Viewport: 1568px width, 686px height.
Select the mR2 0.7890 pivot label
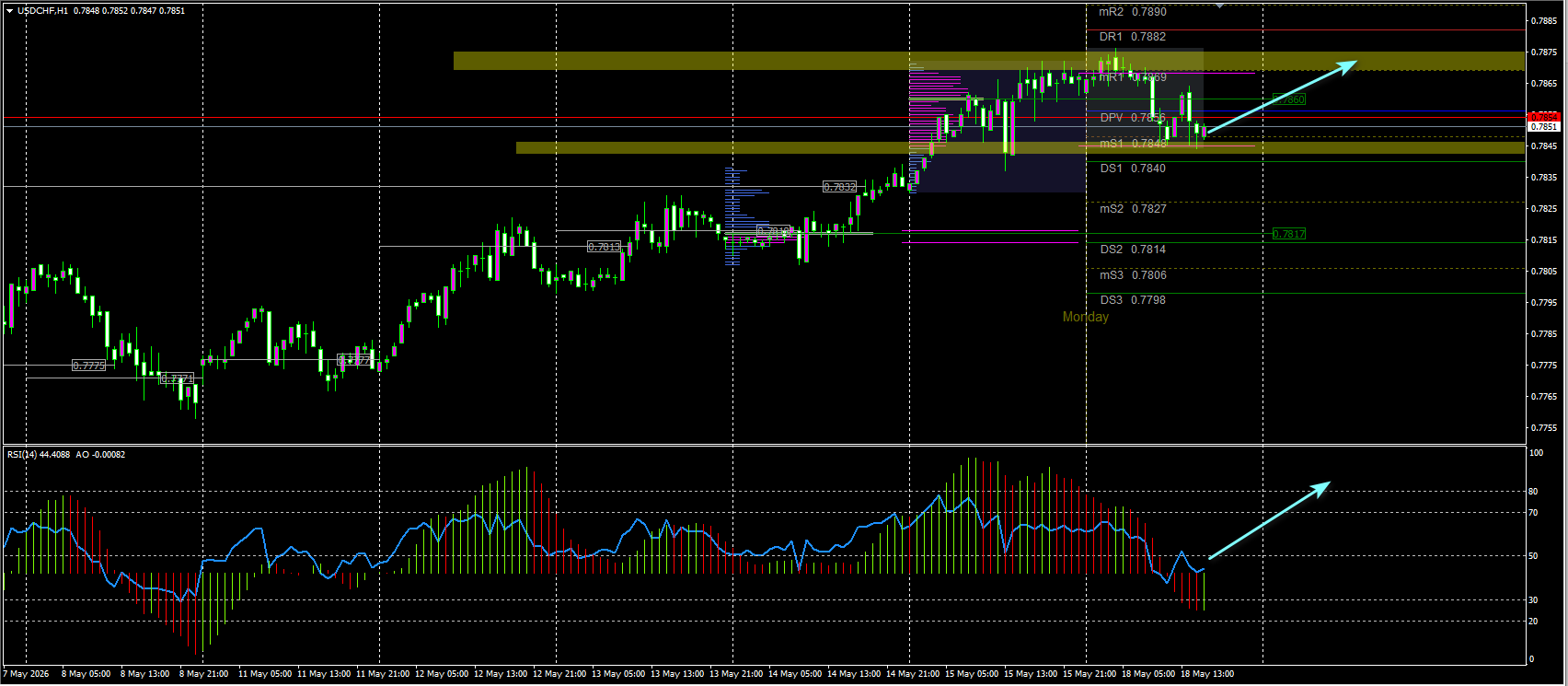[x=1133, y=12]
